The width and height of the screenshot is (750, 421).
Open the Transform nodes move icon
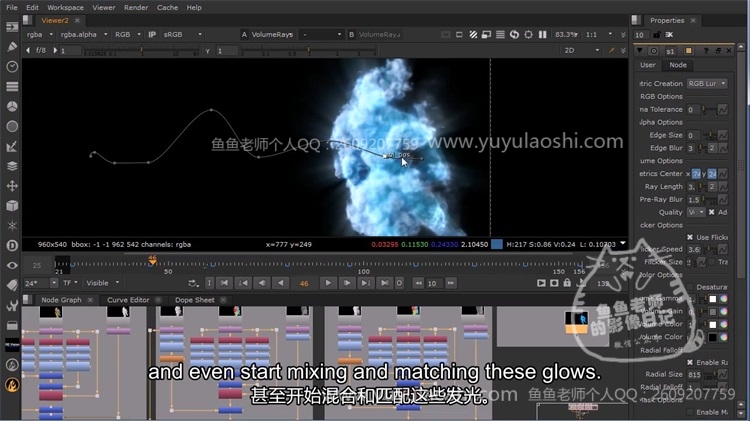click(x=12, y=186)
